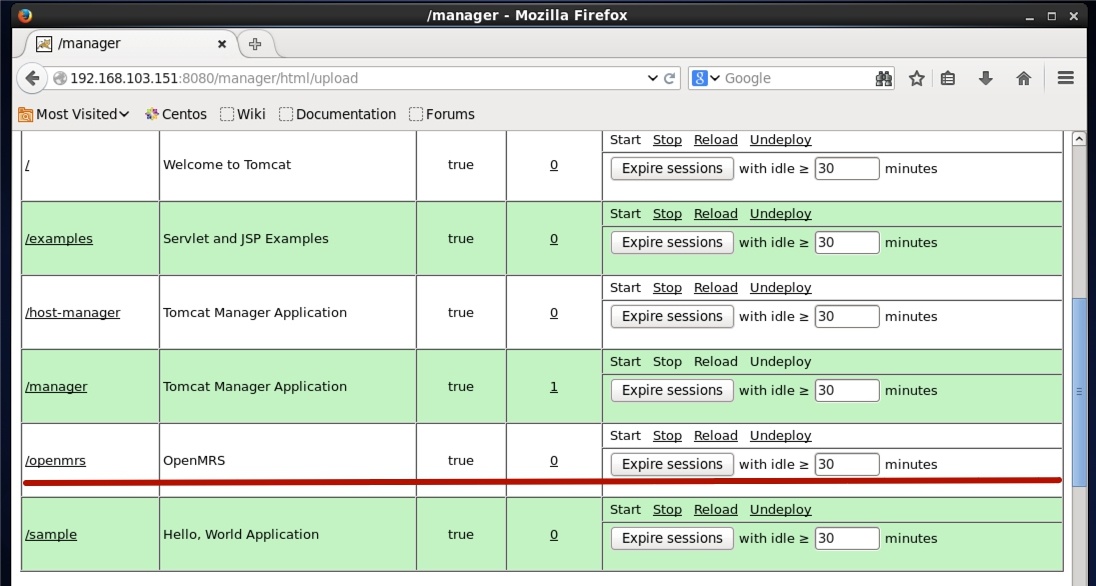1096x586 pixels.
Task: Click the Google search engine icon
Action: (x=699, y=78)
